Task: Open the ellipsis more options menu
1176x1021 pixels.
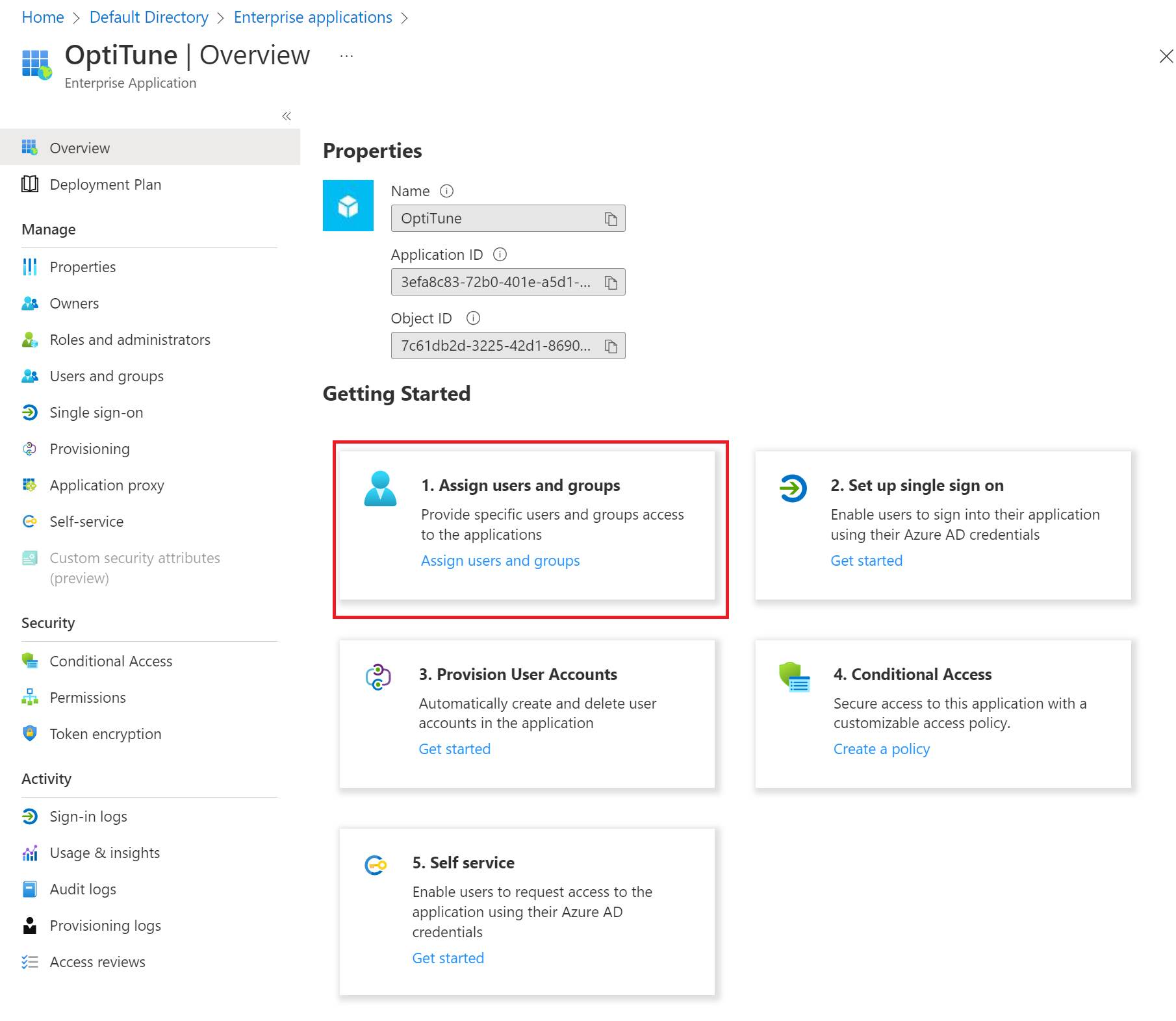Action: tap(346, 57)
